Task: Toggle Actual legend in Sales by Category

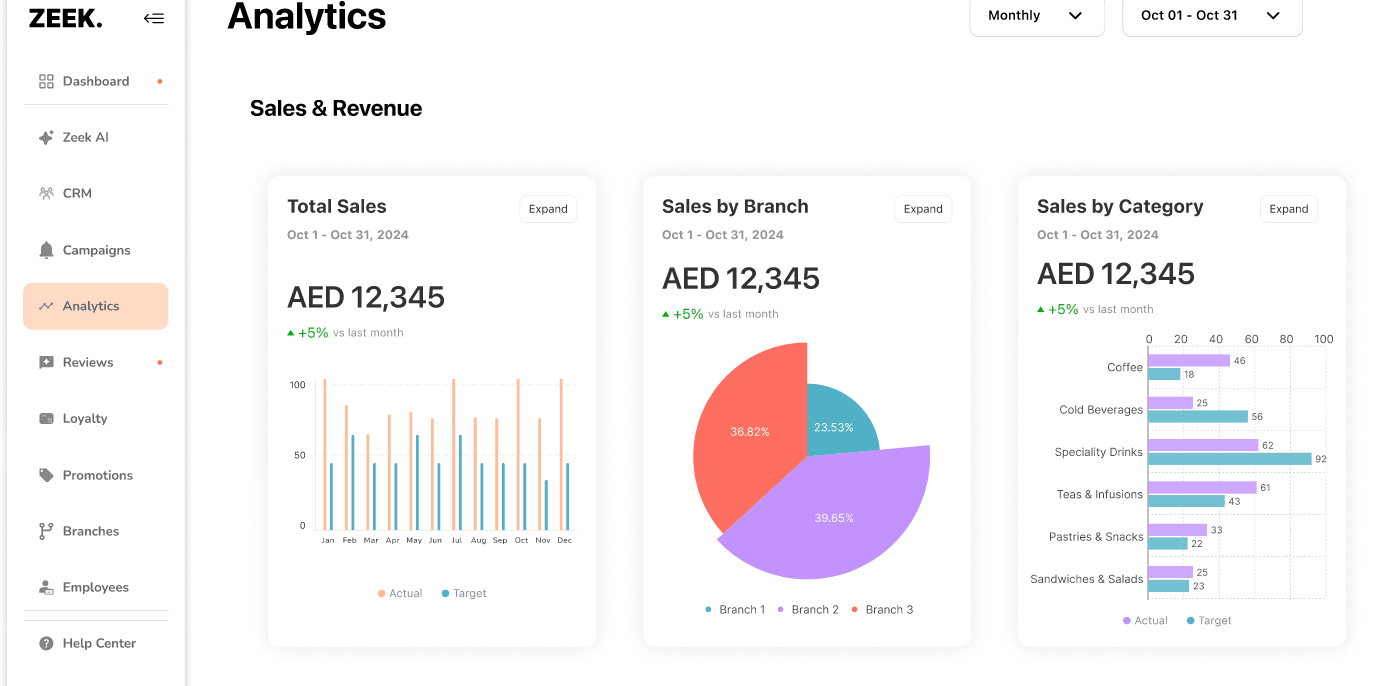Action: click(1145, 621)
